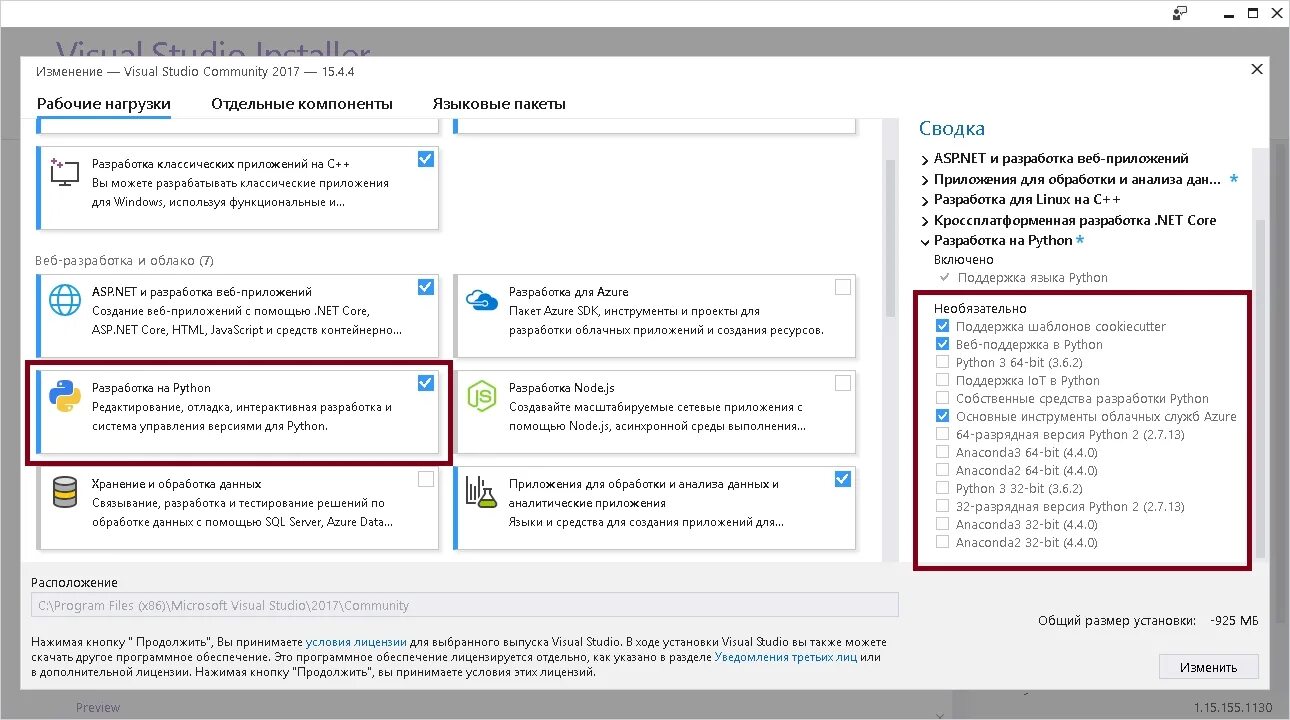Click the Python logo icon
This screenshot has height=720, width=1290.
[x=64, y=396]
